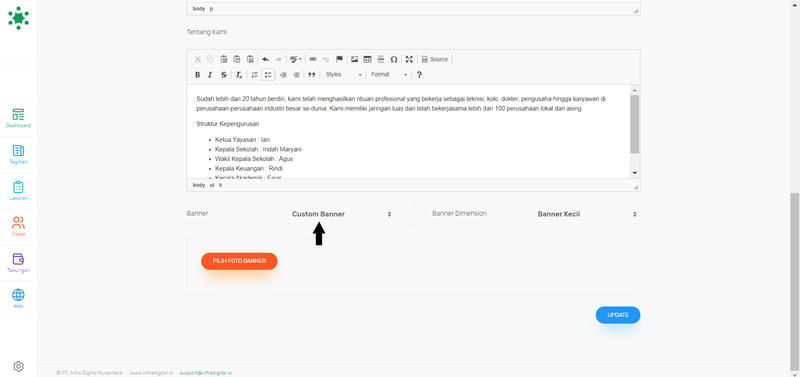Undo the last edit with the arrow icon

coord(266,59)
